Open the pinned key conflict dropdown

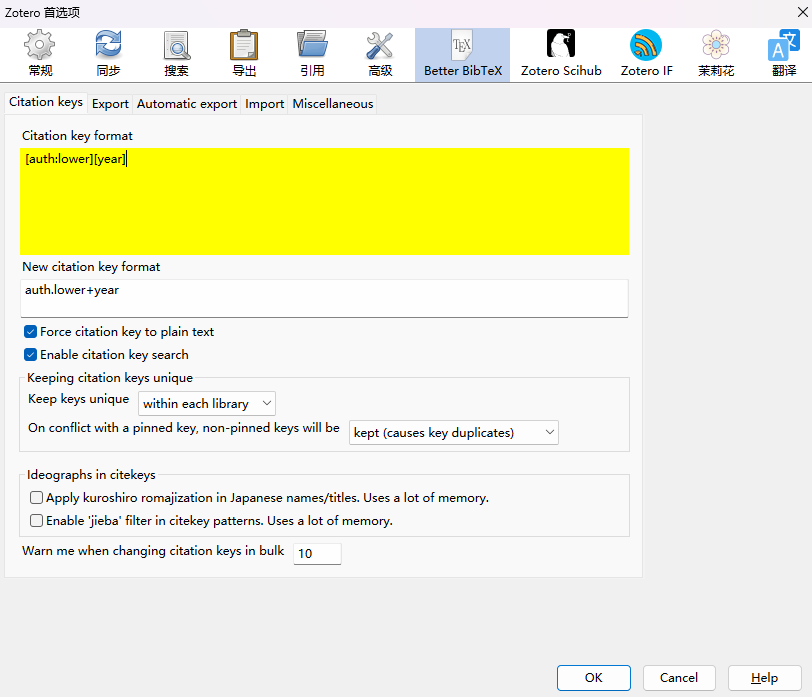[x=454, y=432]
